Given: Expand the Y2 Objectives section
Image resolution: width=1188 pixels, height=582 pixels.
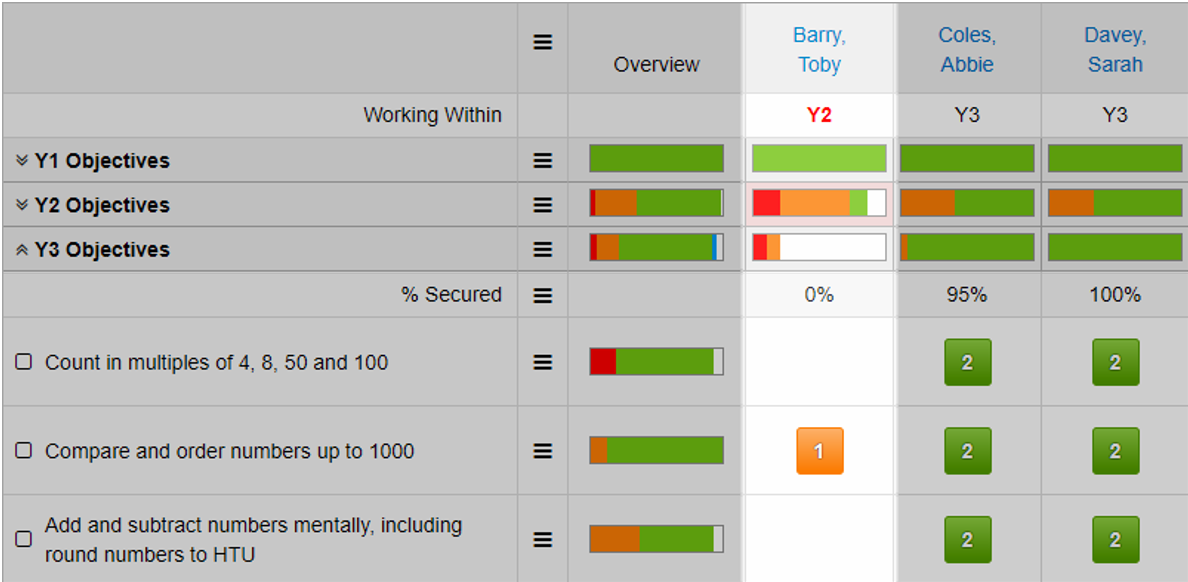Looking at the screenshot, I should (x=22, y=205).
